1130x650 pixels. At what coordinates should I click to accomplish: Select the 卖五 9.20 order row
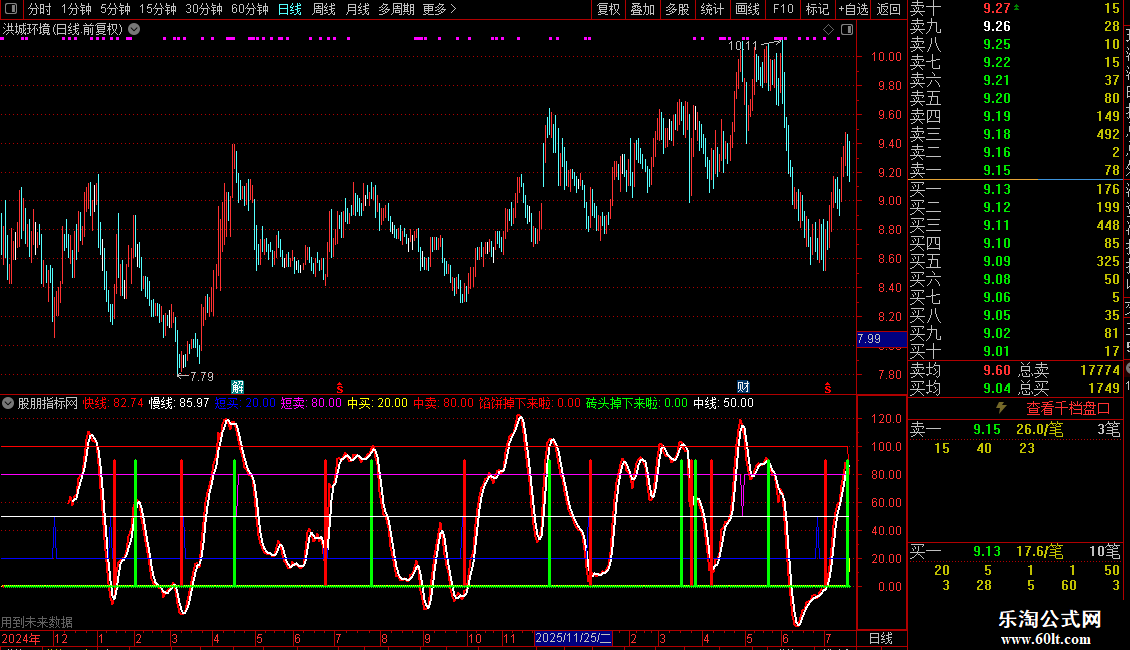[x=1015, y=98]
